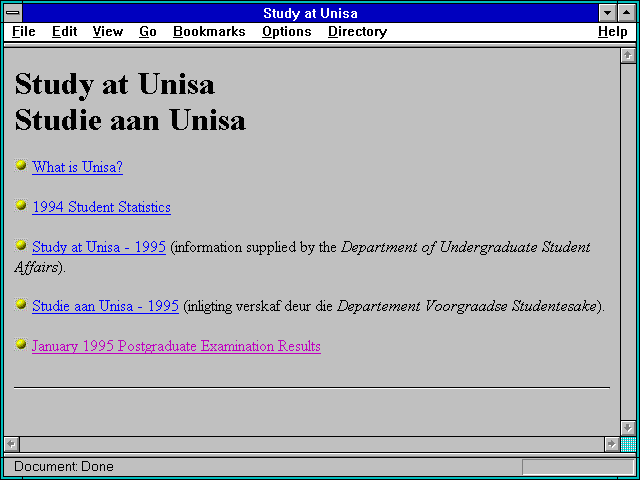Open the File menu
640x480 pixels.
[24, 31]
